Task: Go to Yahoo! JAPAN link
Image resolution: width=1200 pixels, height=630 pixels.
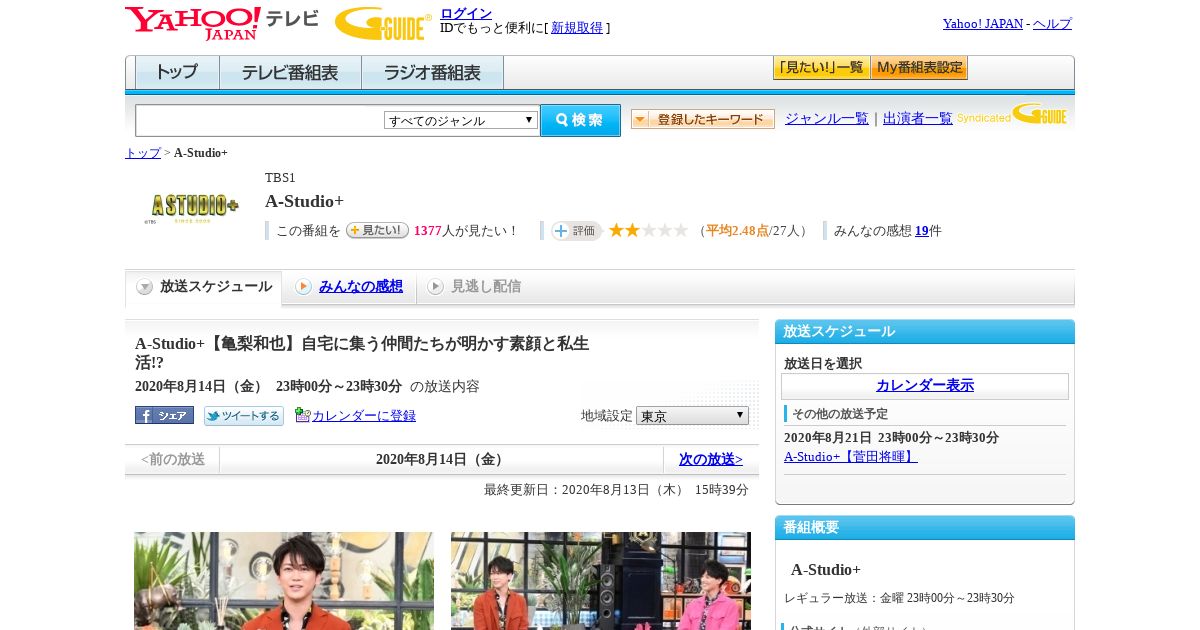Action: (983, 24)
